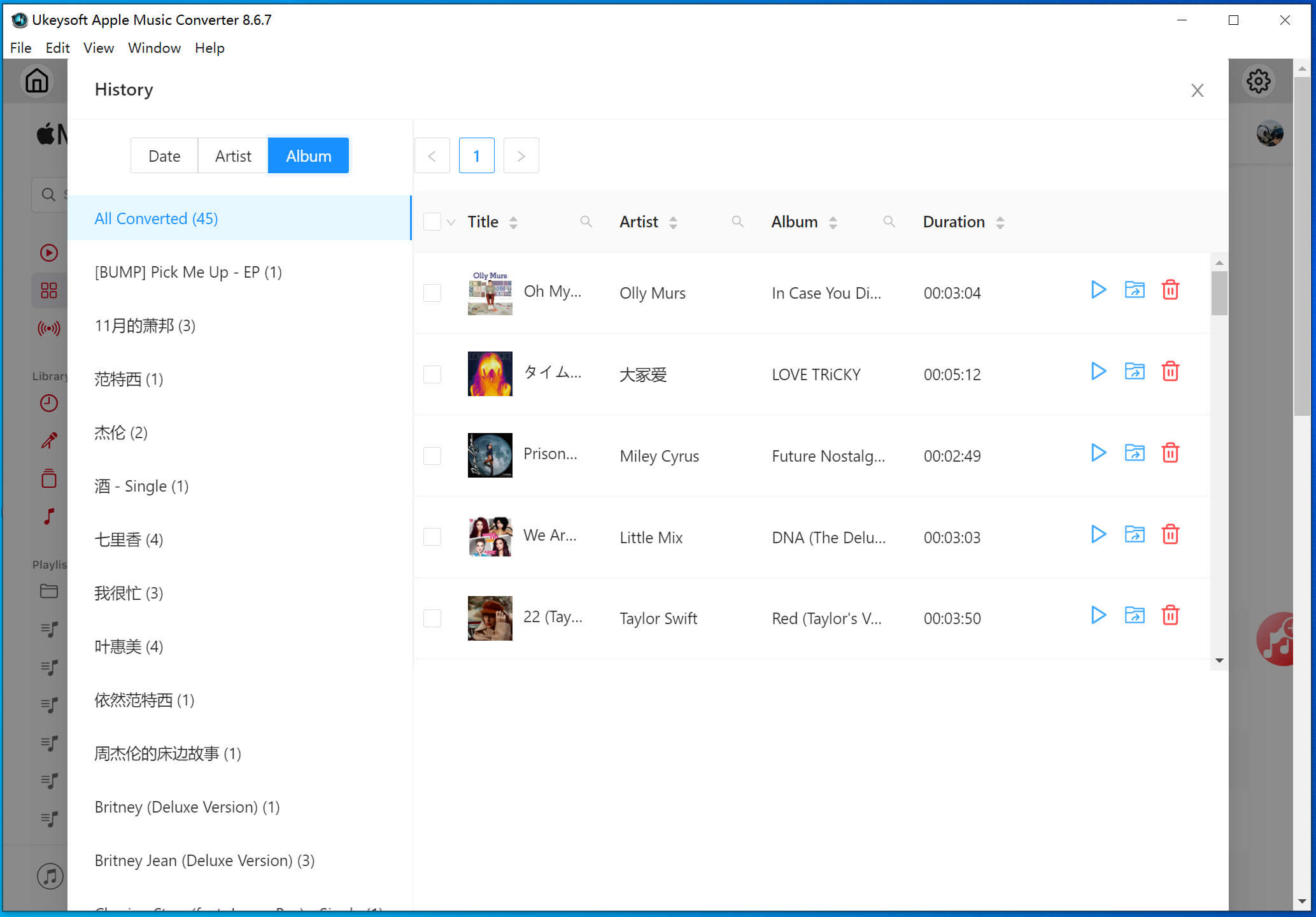Open the music note icon at bottom-left
1316x917 pixels.
[50, 876]
